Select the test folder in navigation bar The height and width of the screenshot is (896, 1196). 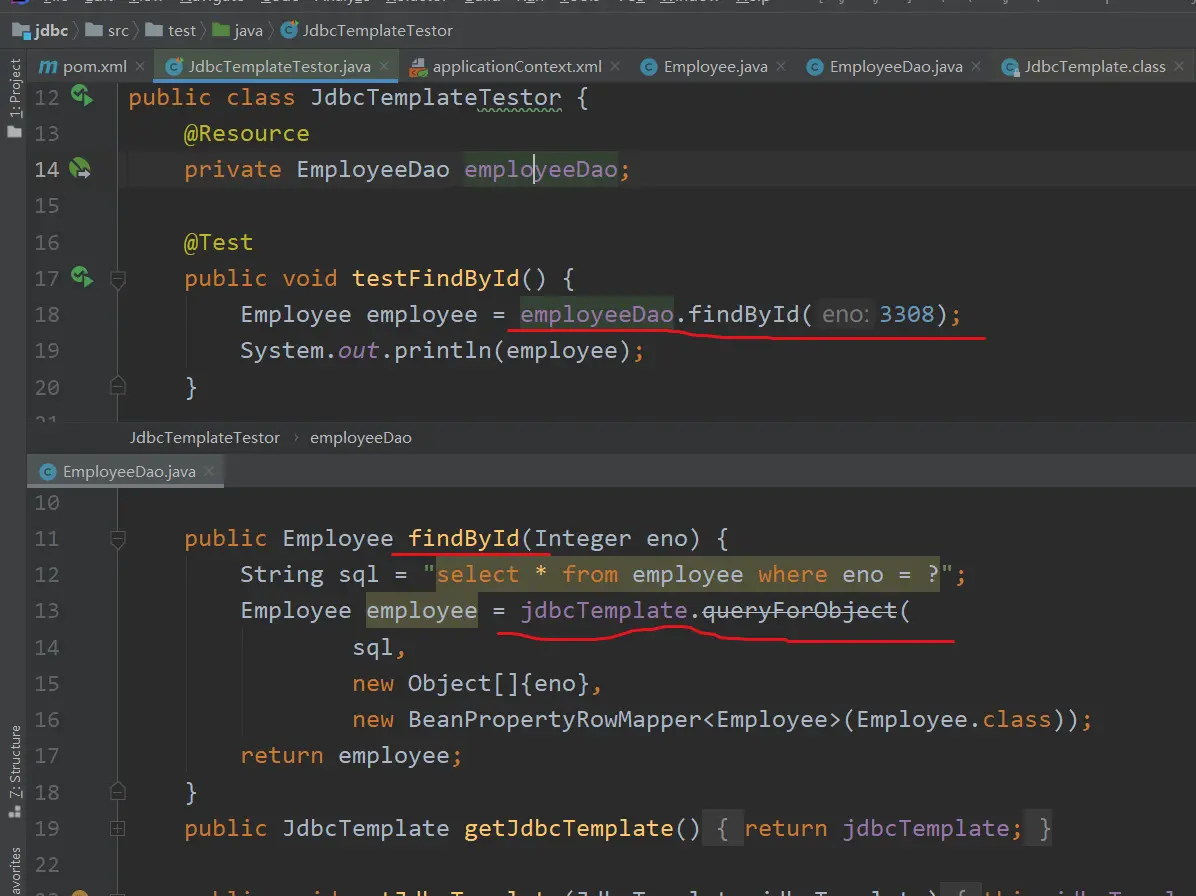[x=181, y=30]
